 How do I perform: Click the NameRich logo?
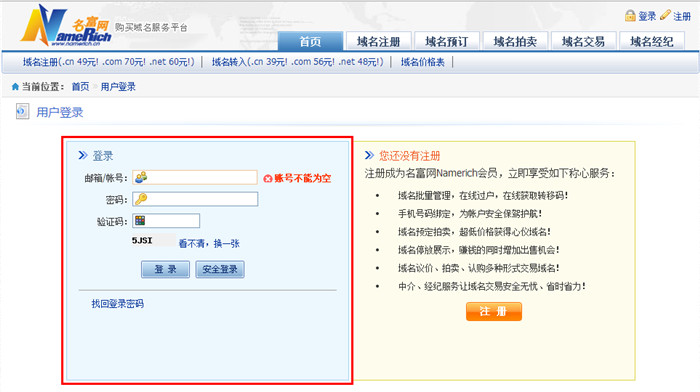[x=66, y=26]
